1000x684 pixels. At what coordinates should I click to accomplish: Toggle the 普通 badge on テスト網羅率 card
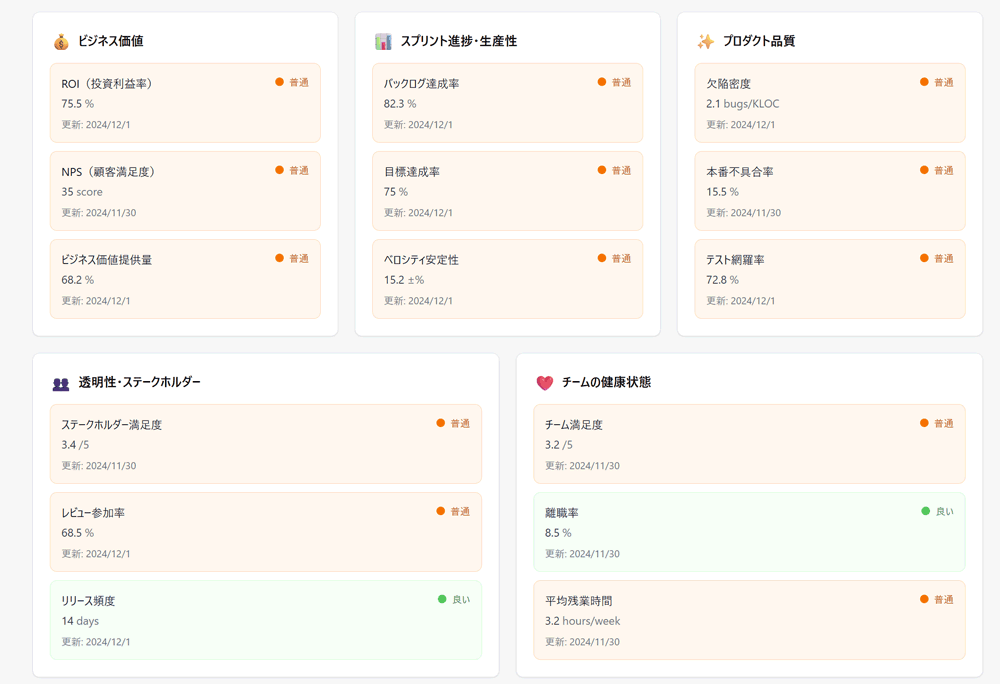click(x=936, y=258)
